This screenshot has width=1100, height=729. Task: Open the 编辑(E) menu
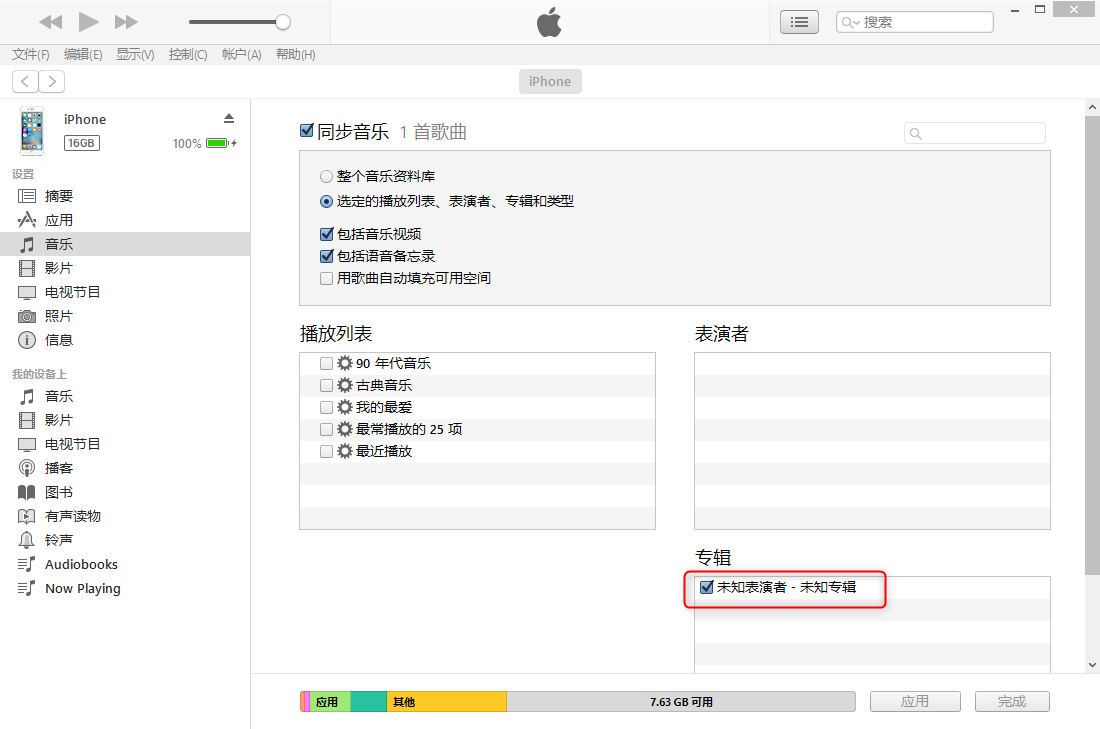[x=83, y=54]
